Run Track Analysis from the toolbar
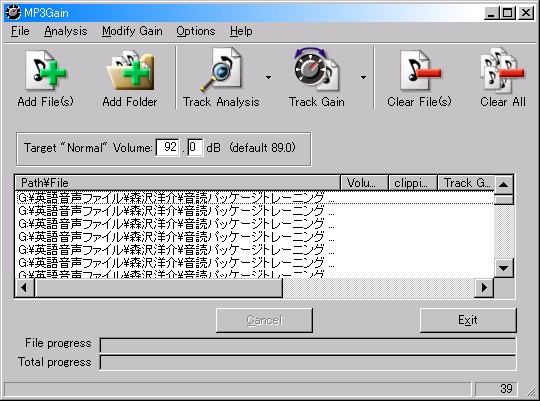Viewport: 540px width, 401px height. (x=221, y=78)
